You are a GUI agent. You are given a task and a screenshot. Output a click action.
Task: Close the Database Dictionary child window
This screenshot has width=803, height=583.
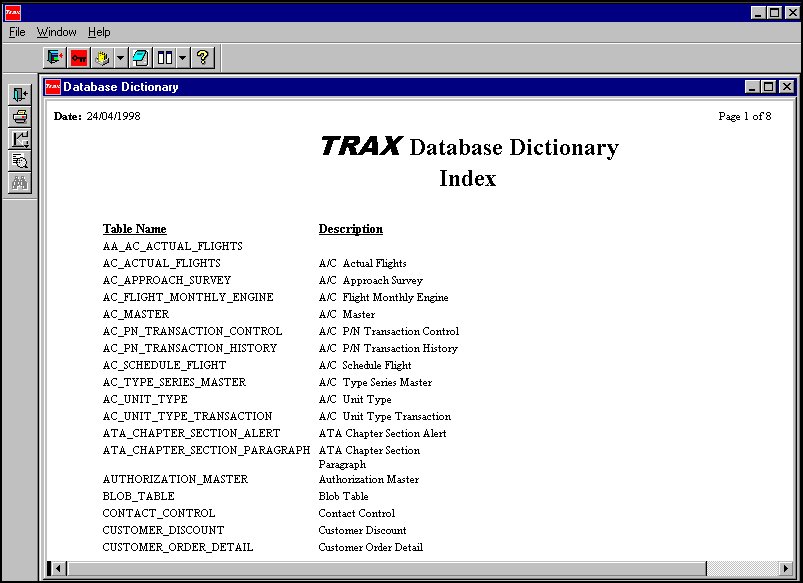[x=787, y=87]
